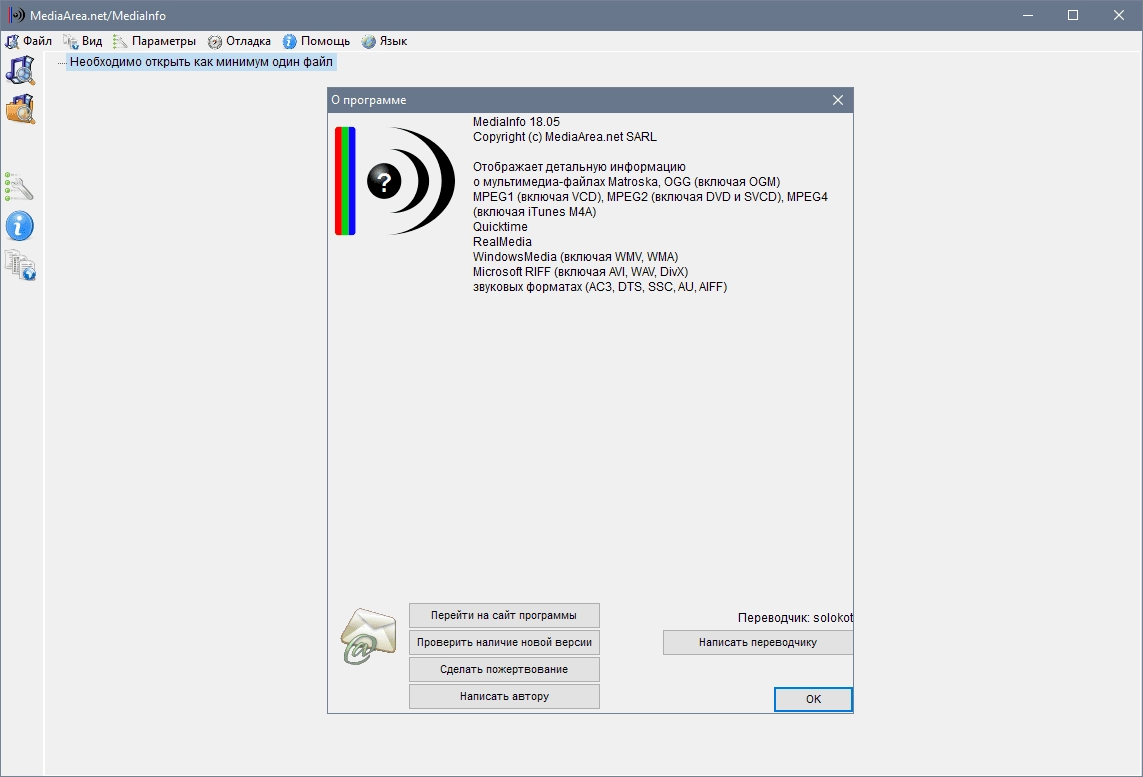Click Проверить наличие новой версии button

click(504, 642)
